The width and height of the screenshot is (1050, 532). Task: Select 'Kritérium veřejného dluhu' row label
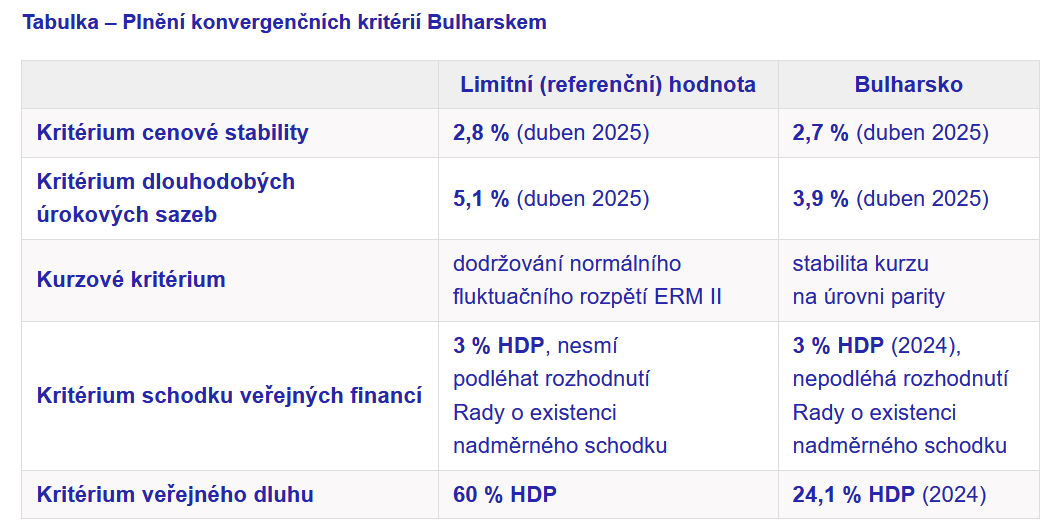[175, 494]
